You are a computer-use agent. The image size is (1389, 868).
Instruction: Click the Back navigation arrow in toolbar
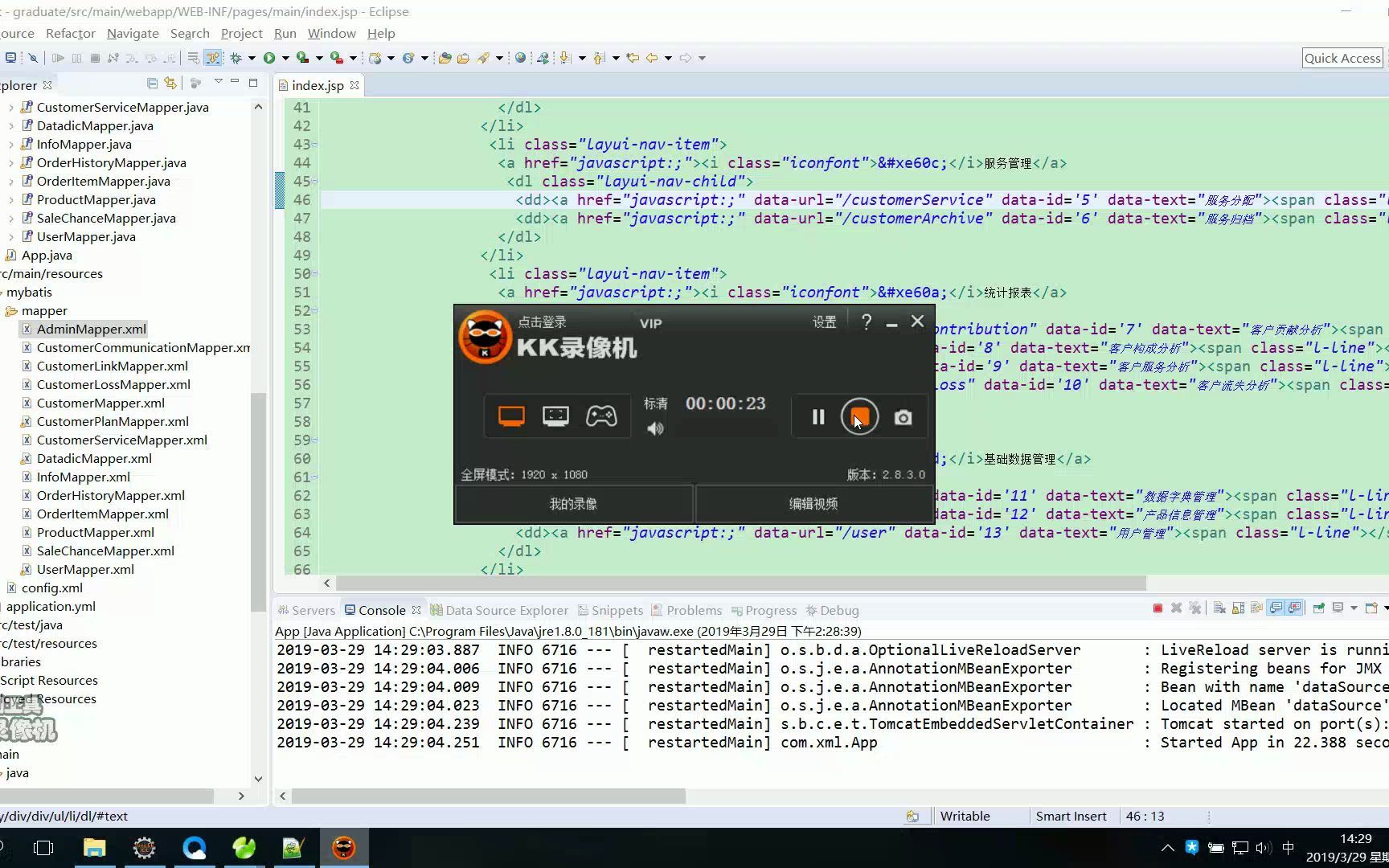(651, 58)
